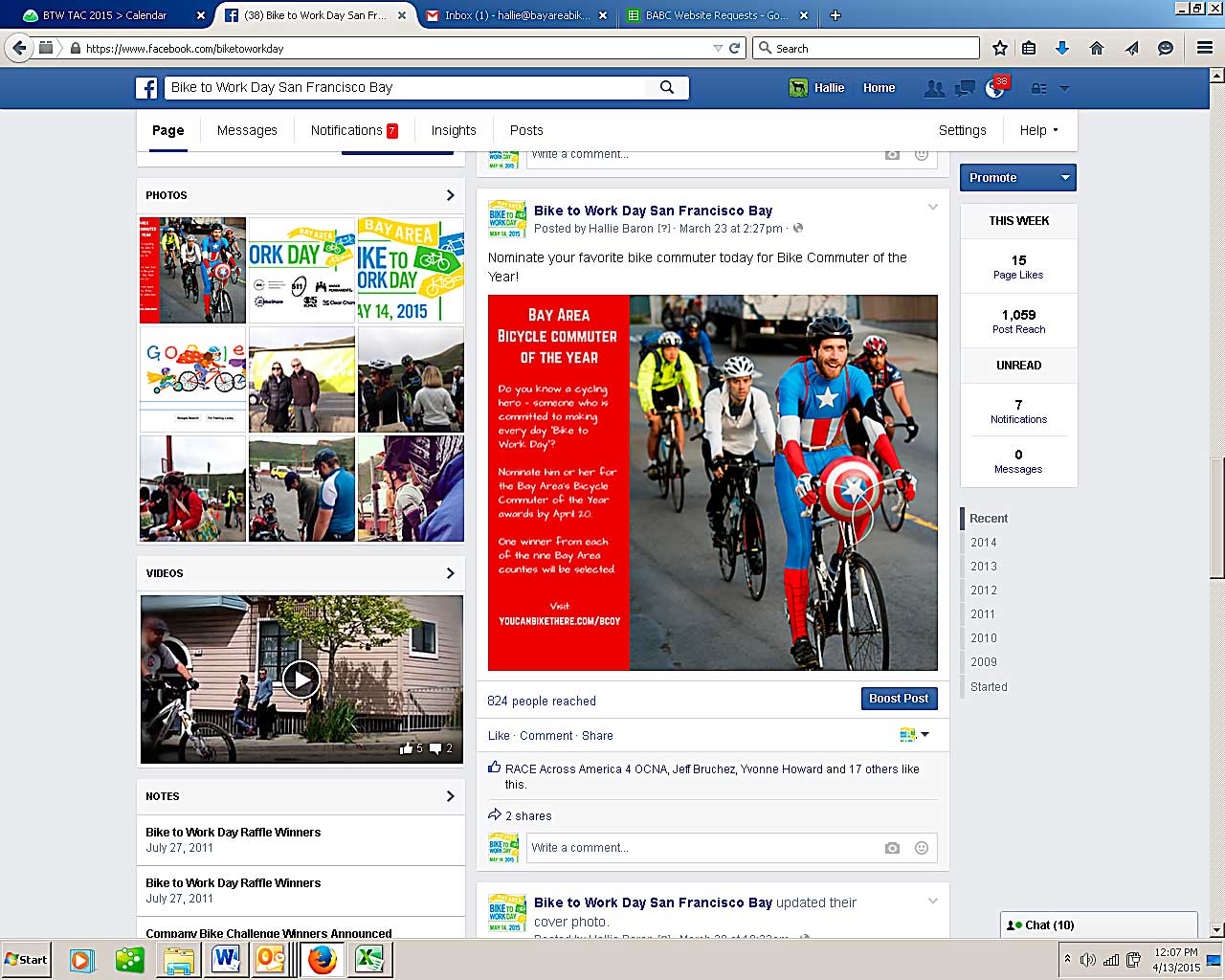1225x980 pixels.
Task: Open new Firefox tab plus button
Action: click(835, 15)
